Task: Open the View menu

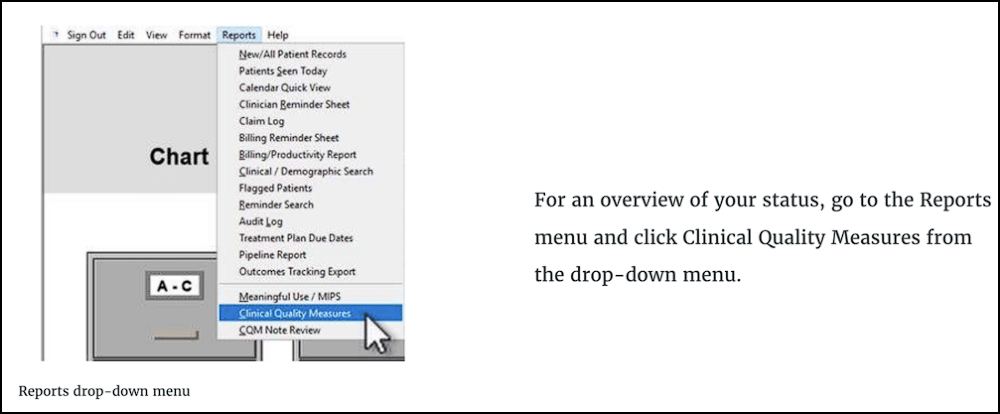Action: [x=156, y=35]
